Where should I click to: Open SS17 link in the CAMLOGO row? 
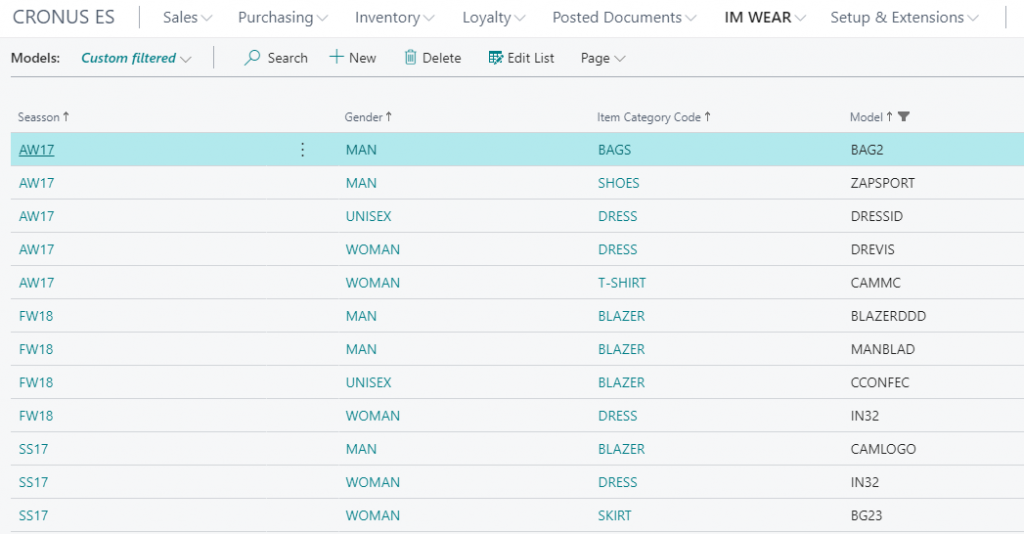pos(33,449)
